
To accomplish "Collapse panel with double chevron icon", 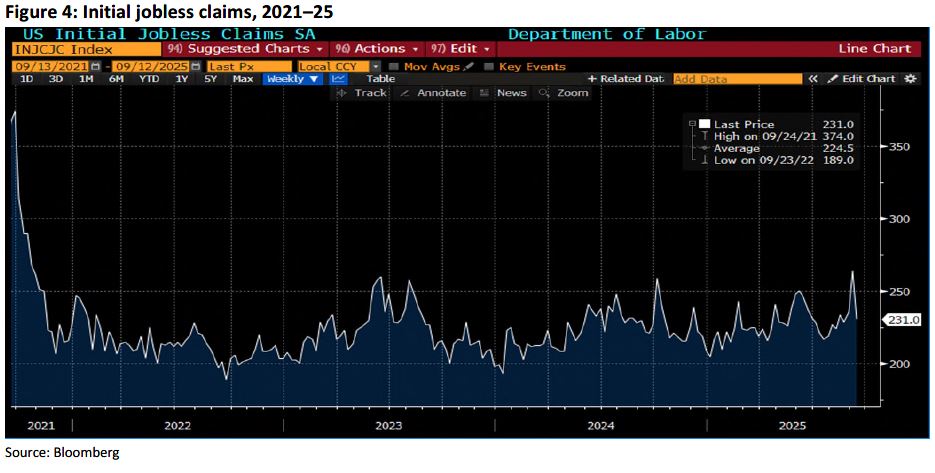I will [814, 79].
